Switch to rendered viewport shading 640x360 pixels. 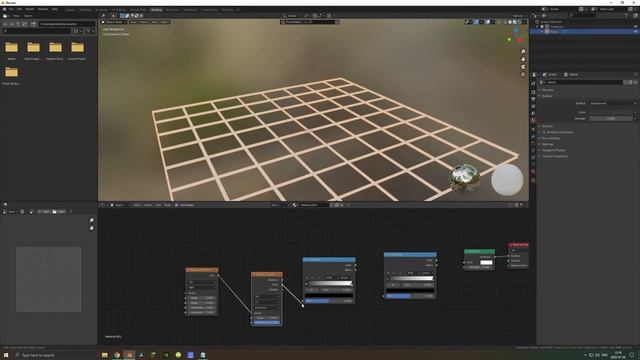(520, 22)
